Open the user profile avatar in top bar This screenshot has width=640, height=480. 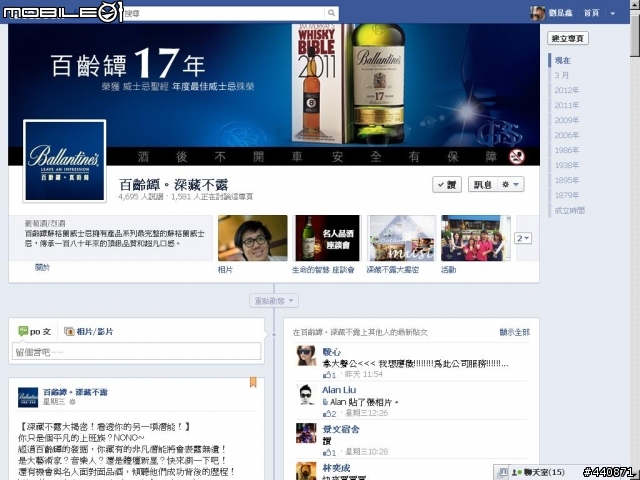537,13
